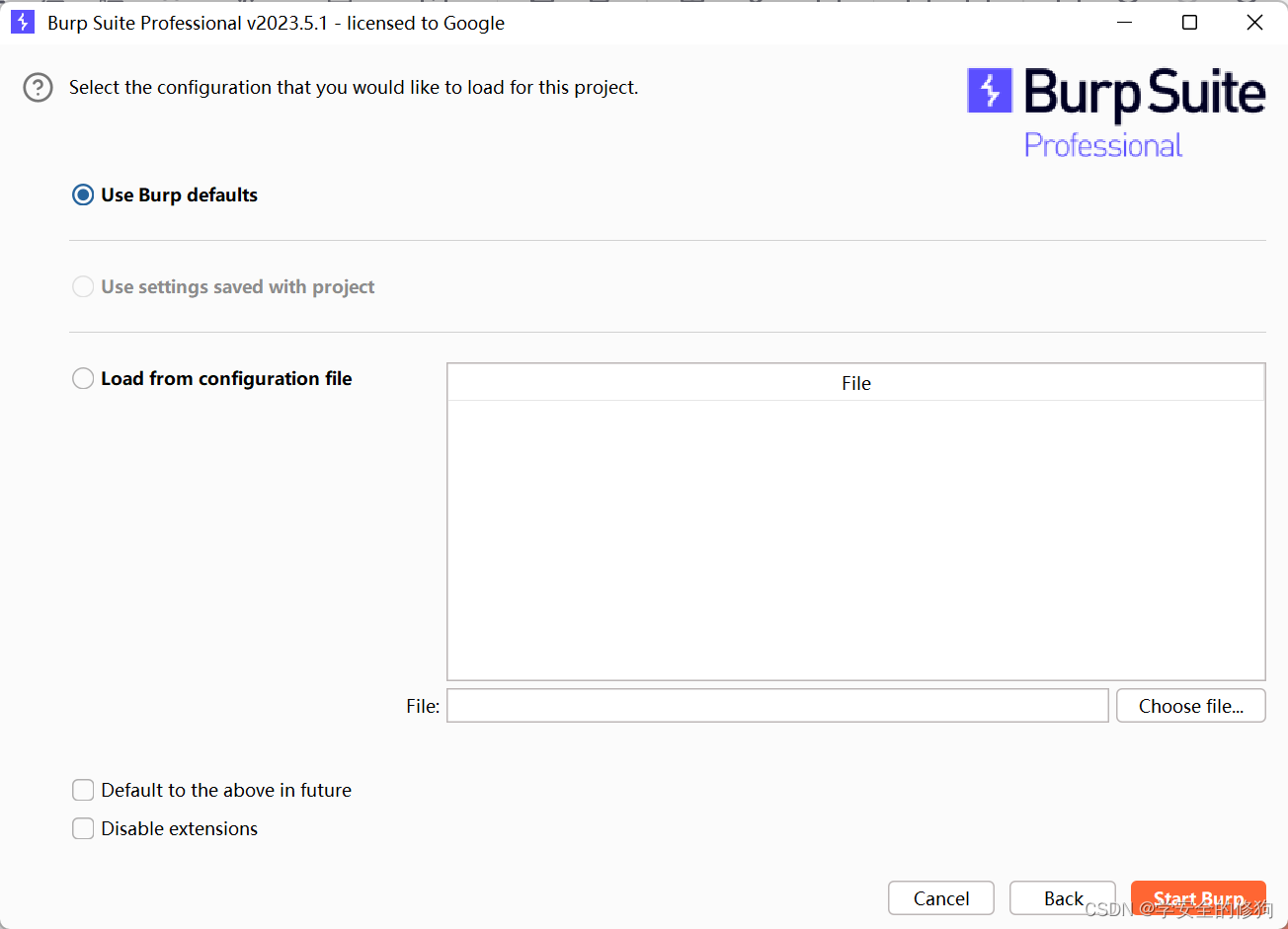Maximize the Burp Suite window
Image resolution: width=1288 pixels, height=929 pixels.
coord(1190,23)
